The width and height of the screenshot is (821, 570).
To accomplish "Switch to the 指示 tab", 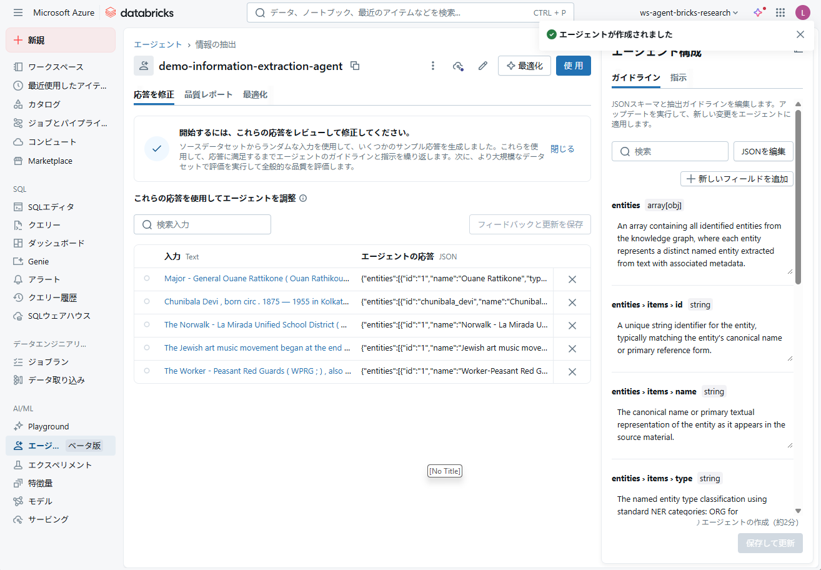I will tap(678, 78).
